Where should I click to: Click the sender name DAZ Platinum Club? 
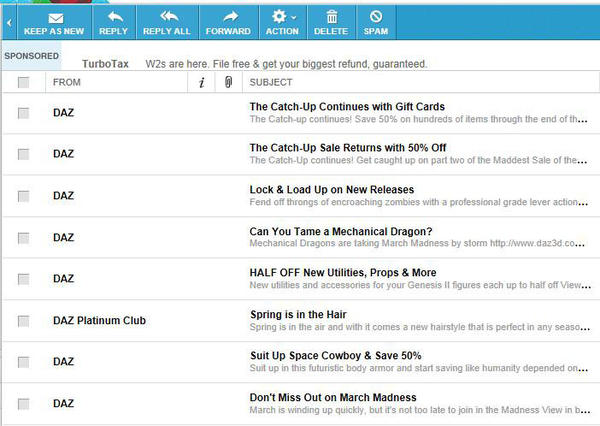(x=99, y=321)
